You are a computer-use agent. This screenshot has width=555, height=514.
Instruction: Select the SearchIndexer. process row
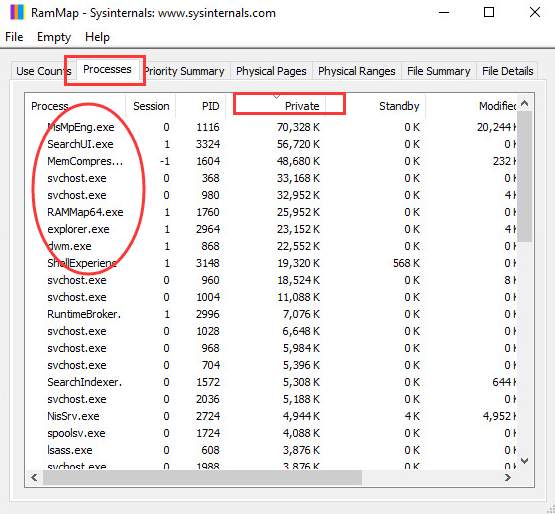coord(271,382)
